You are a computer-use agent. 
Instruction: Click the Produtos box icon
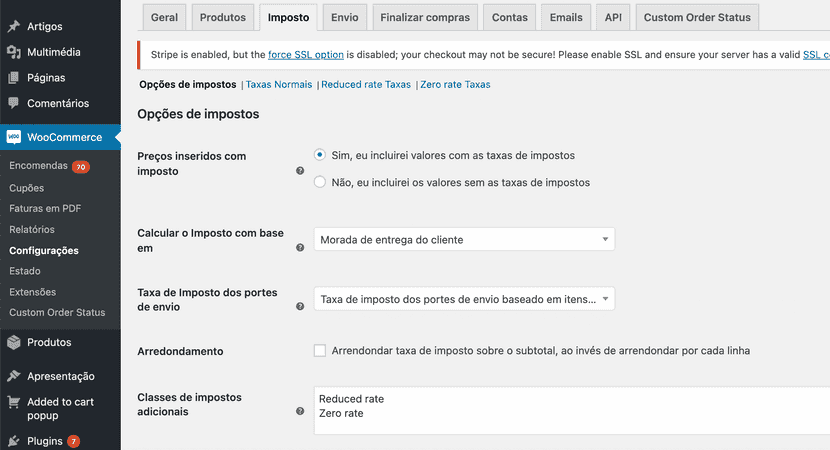(x=13, y=342)
